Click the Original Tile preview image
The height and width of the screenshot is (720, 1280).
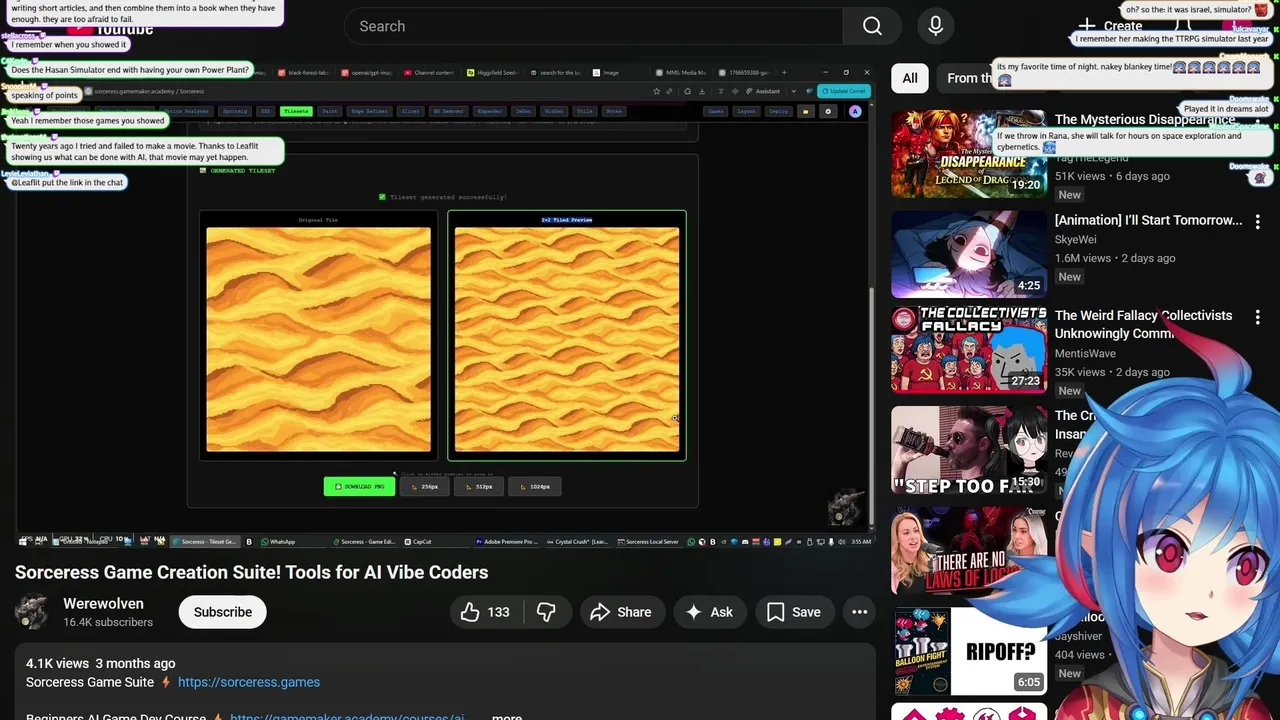[x=318, y=339]
